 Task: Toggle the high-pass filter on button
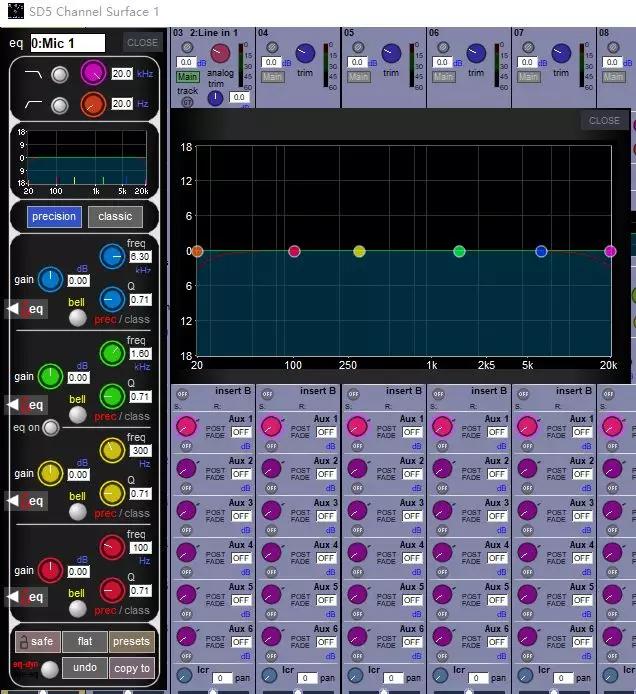pos(59,106)
